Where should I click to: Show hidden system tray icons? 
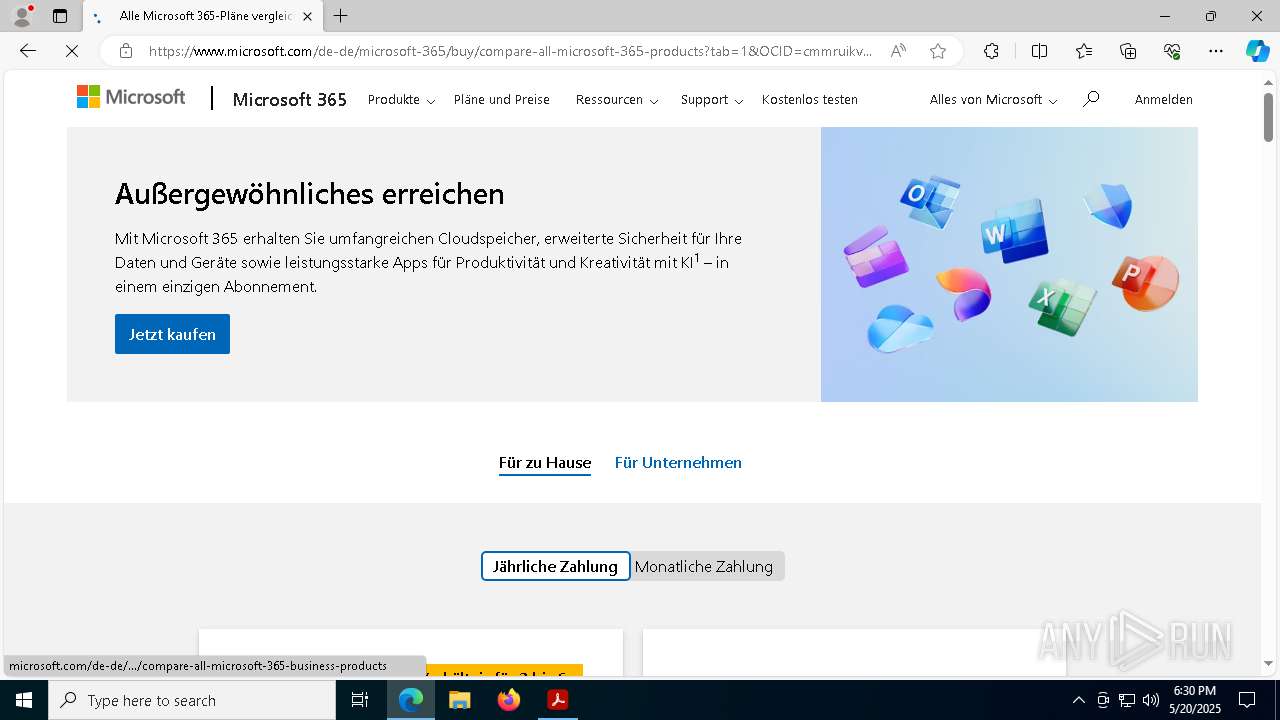1078,700
